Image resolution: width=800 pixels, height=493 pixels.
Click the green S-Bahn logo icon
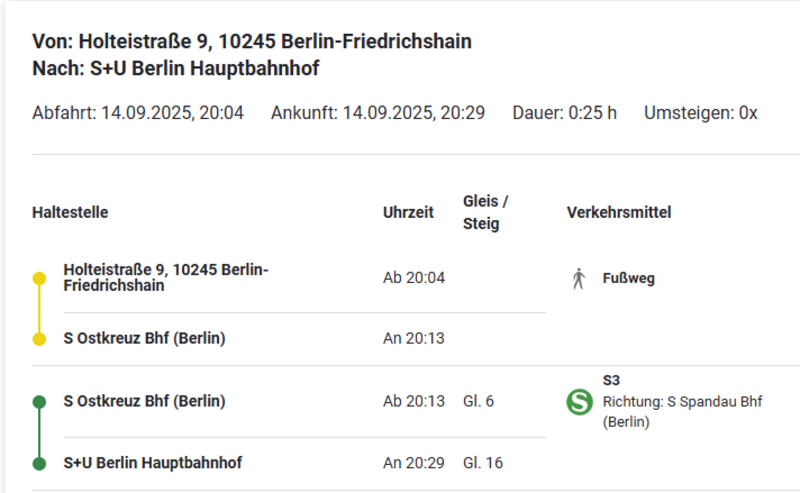pyautogui.click(x=579, y=402)
